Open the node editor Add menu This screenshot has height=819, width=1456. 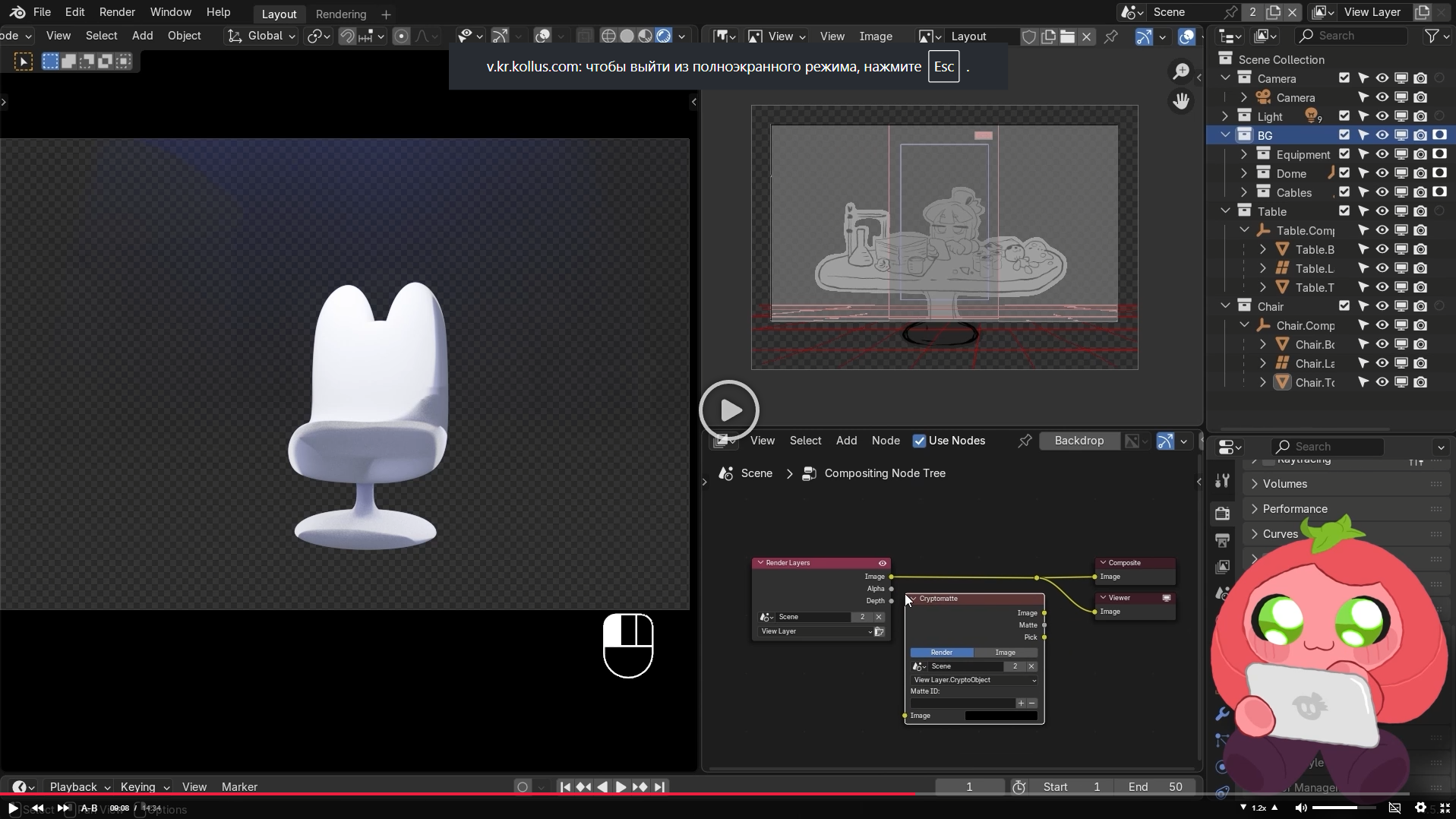[x=846, y=441]
